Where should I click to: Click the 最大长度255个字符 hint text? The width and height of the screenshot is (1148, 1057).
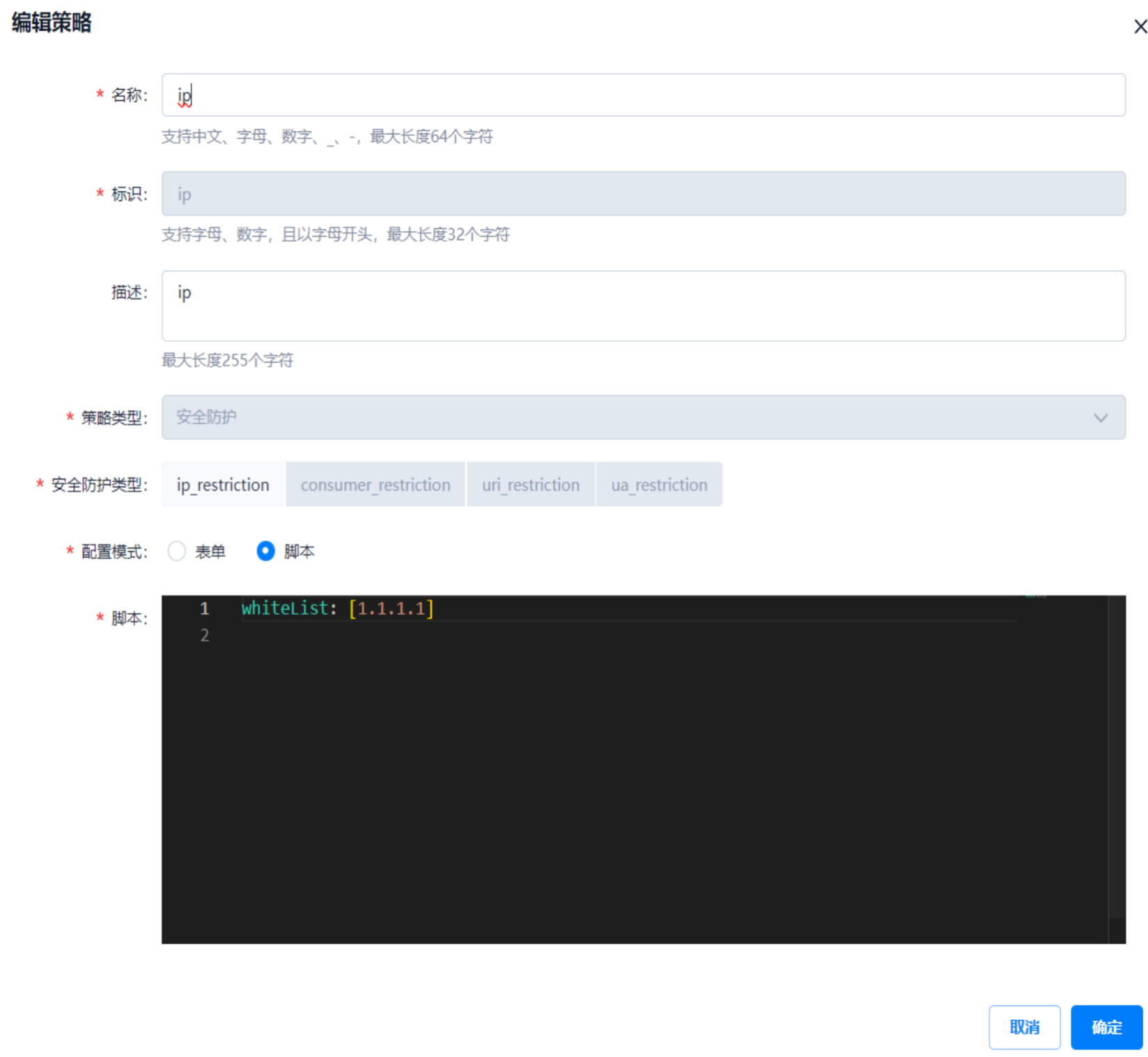pyautogui.click(x=228, y=360)
